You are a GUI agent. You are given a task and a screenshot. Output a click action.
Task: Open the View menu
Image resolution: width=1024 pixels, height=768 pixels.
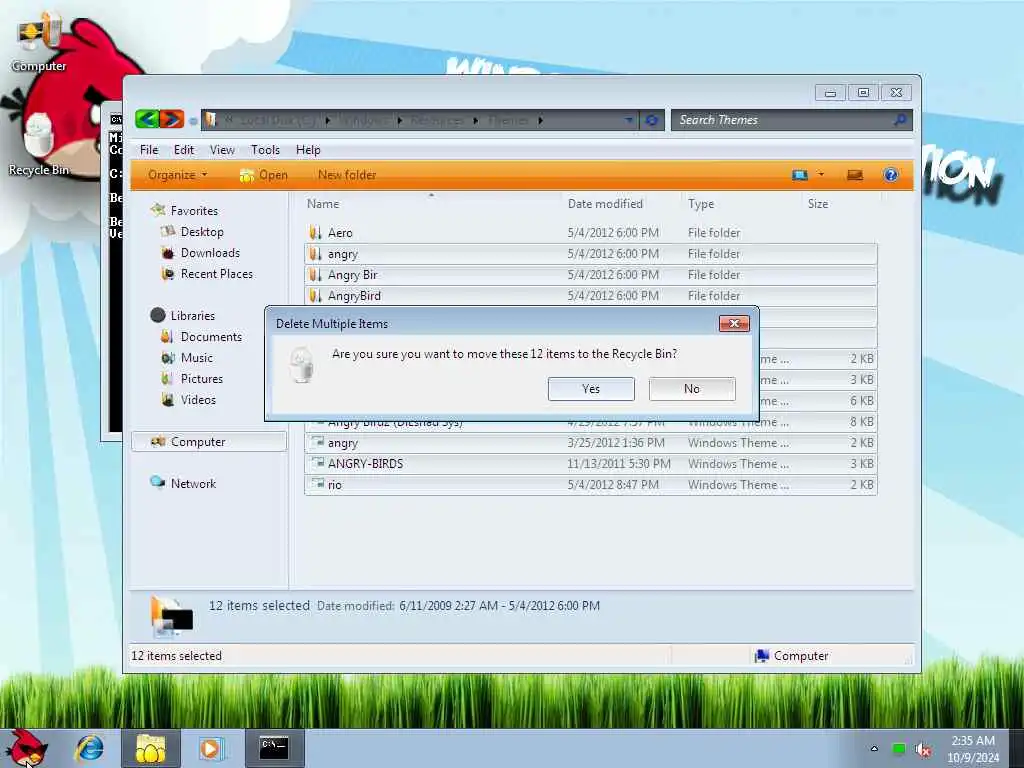pyautogui.click(x=222, y=150)
